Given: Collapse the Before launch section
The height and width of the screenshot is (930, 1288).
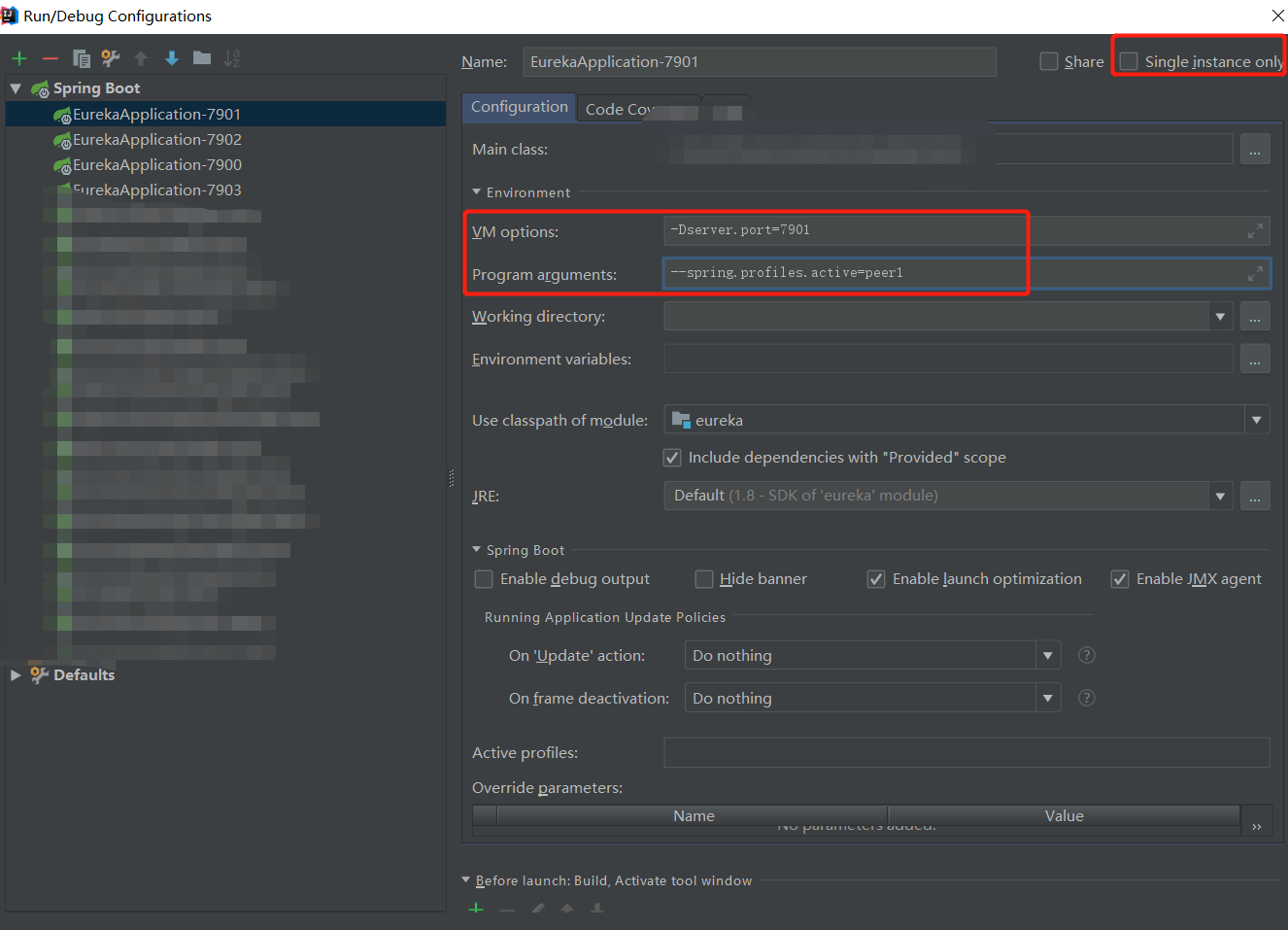Looking at the screenshot, I should pyautogui.click(x=466, y=880).
